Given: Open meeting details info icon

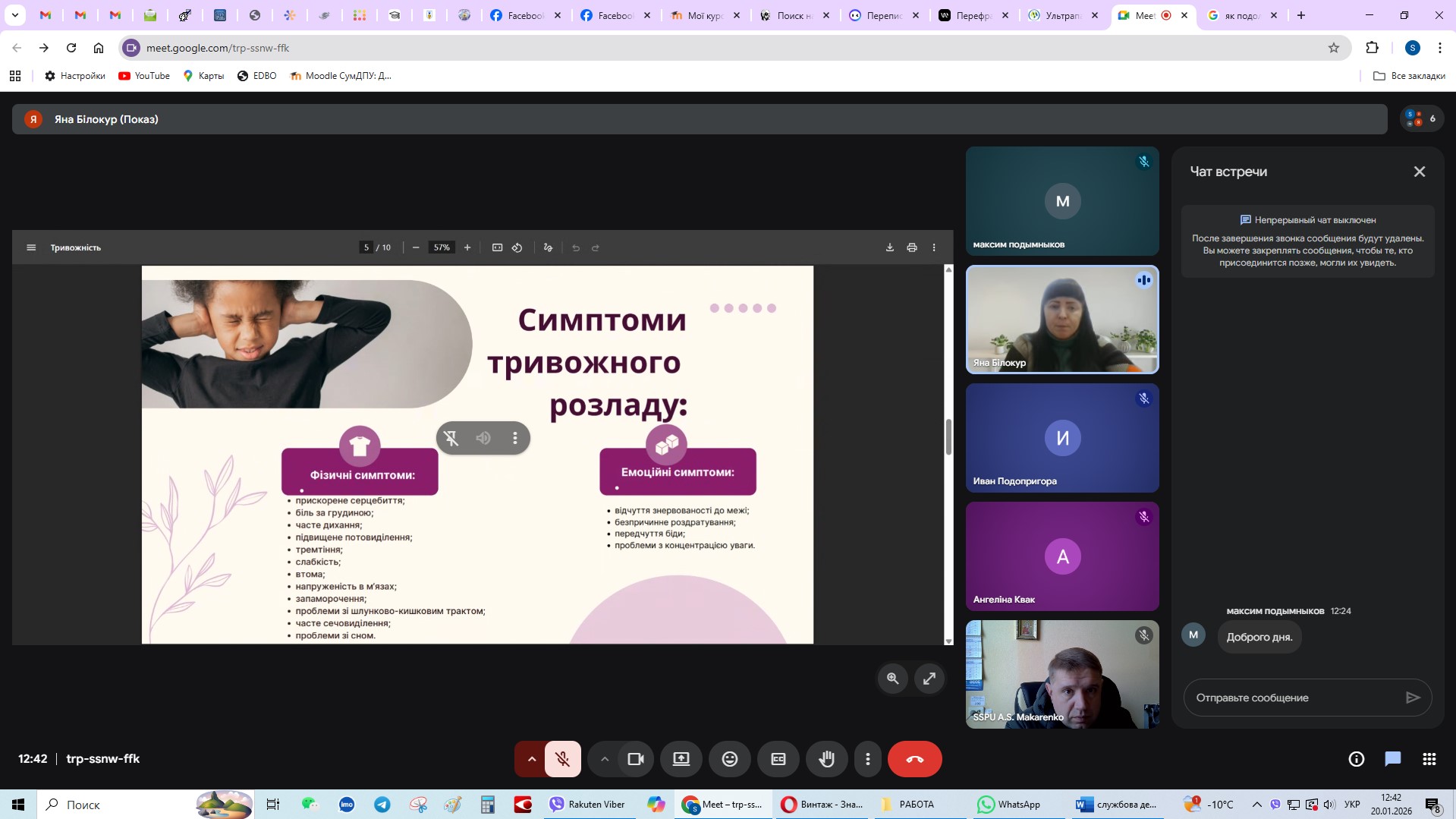Looking at the screenshot, I should click(x=1356, y=759).
